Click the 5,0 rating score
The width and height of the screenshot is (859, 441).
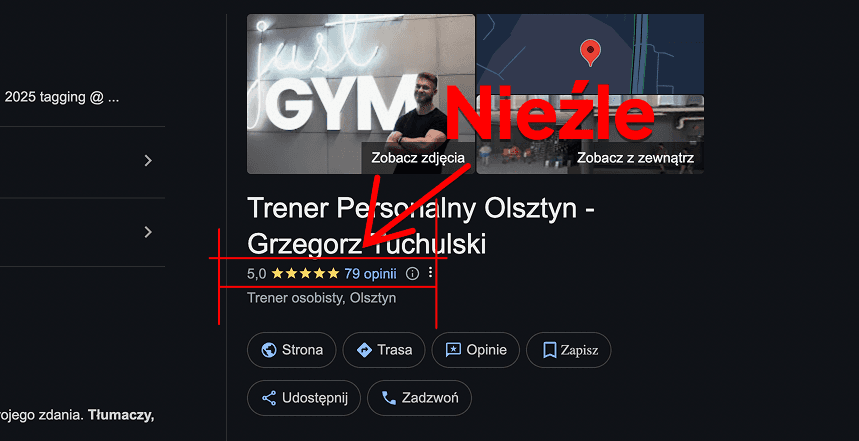(256, 273)
